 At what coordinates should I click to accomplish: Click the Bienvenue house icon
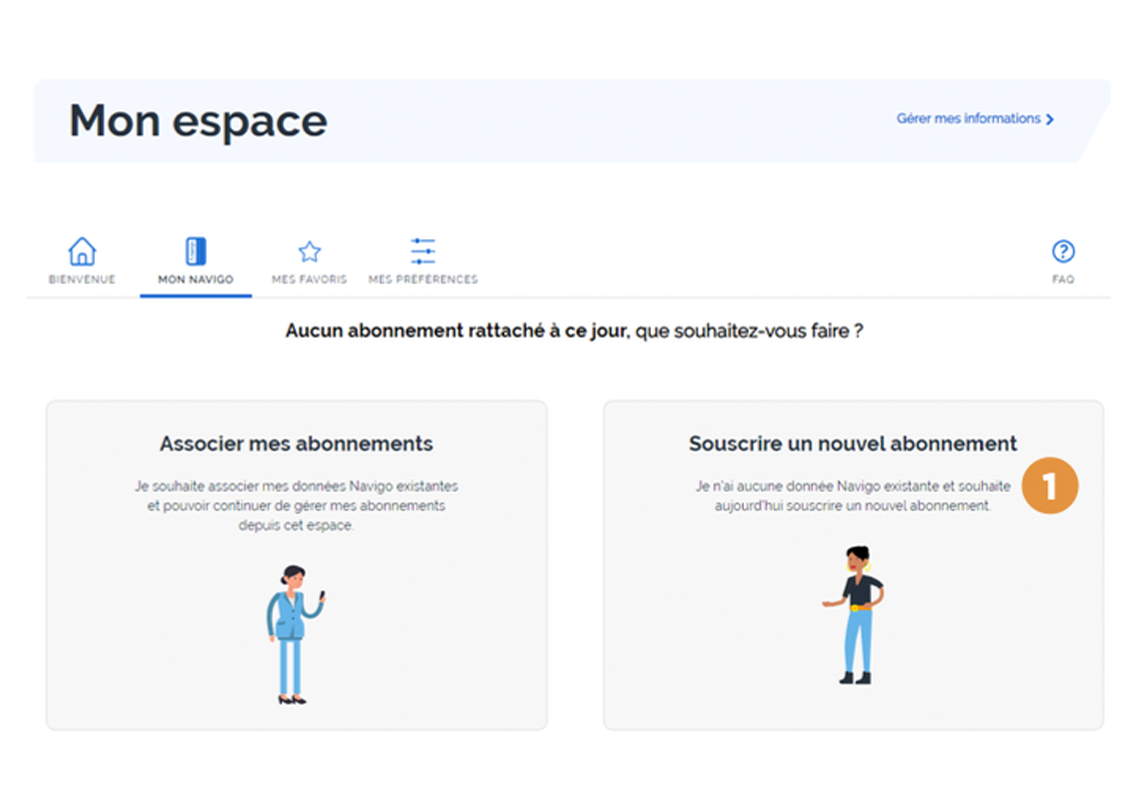[x=82, y=252]
